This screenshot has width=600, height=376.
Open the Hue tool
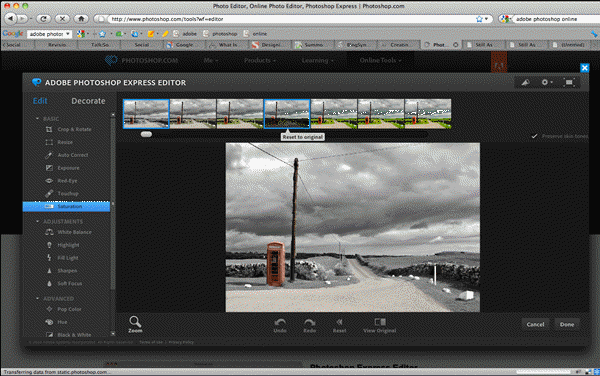tap(57, 322)
